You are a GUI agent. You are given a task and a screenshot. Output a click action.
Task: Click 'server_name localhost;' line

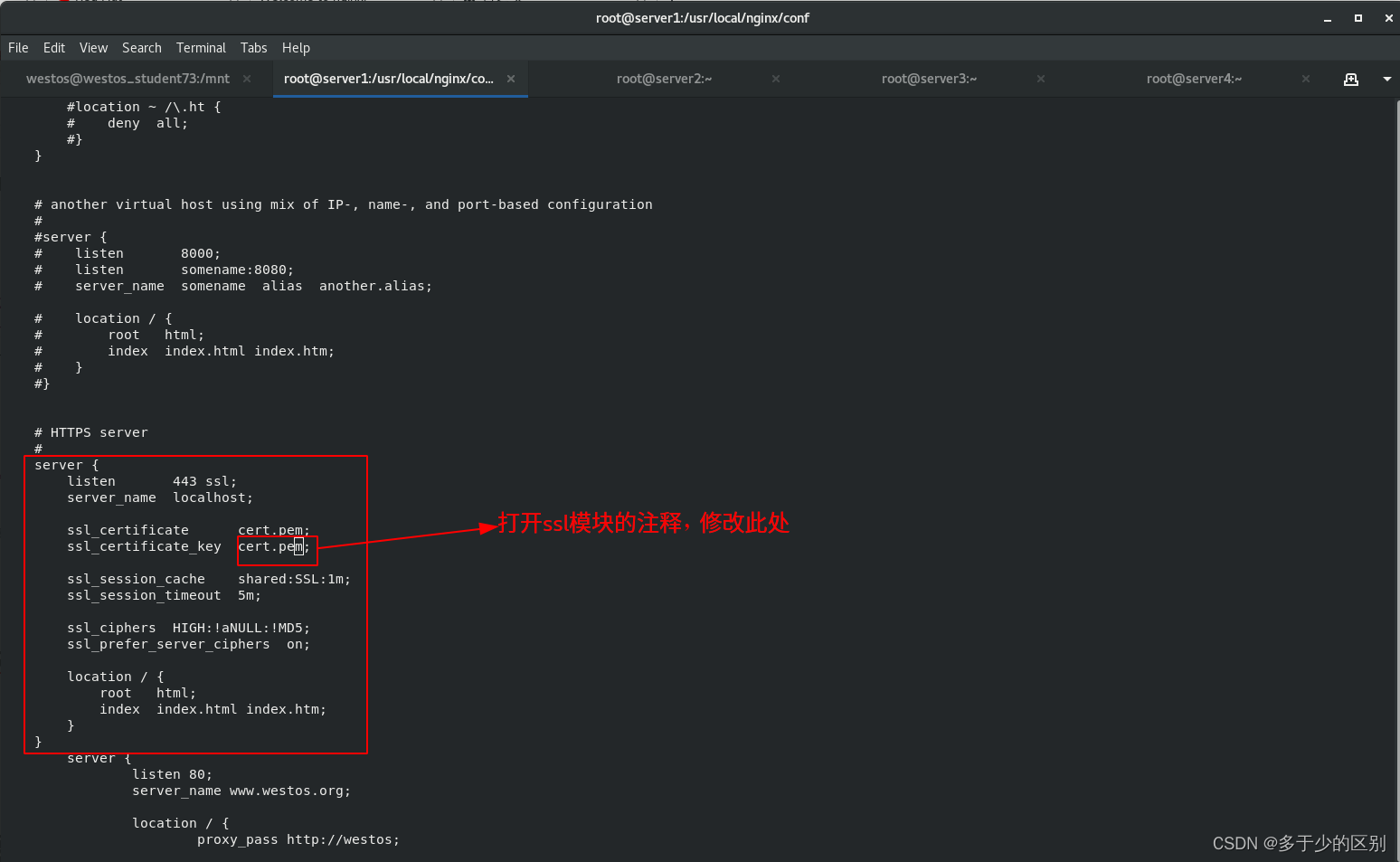[x=160, y=497]
